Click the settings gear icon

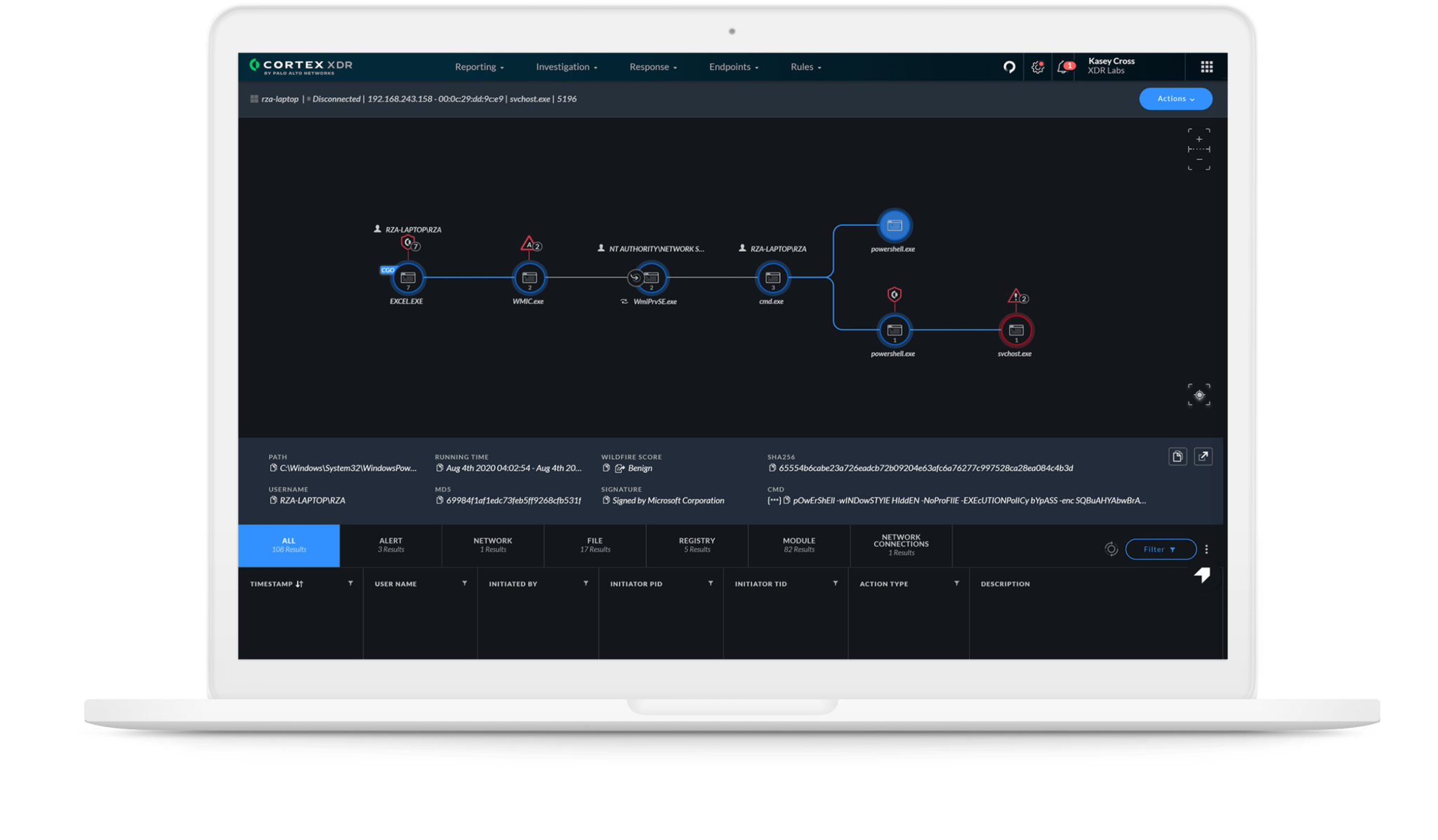(x=1037, y=67)
